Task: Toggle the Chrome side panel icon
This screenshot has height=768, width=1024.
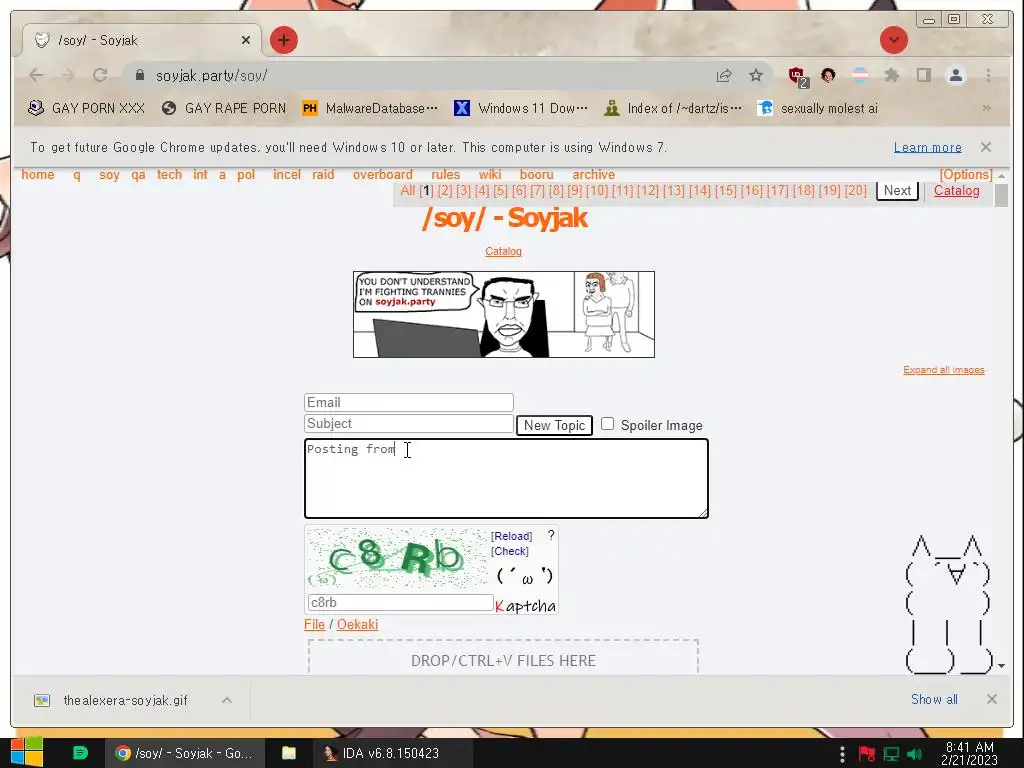Action: click(923, 75)
